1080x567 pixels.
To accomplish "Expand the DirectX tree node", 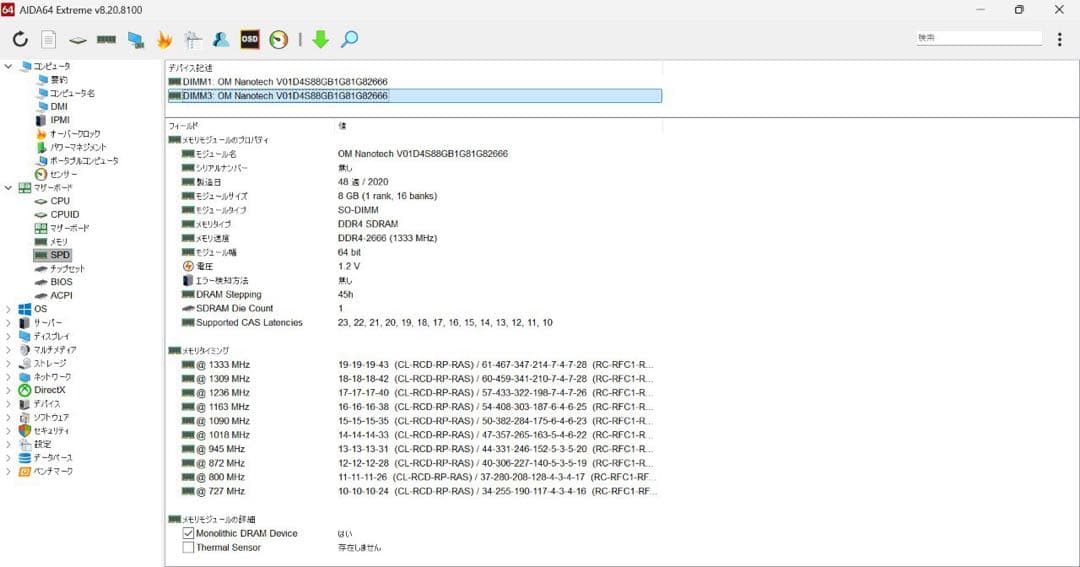I will point(9,390).
